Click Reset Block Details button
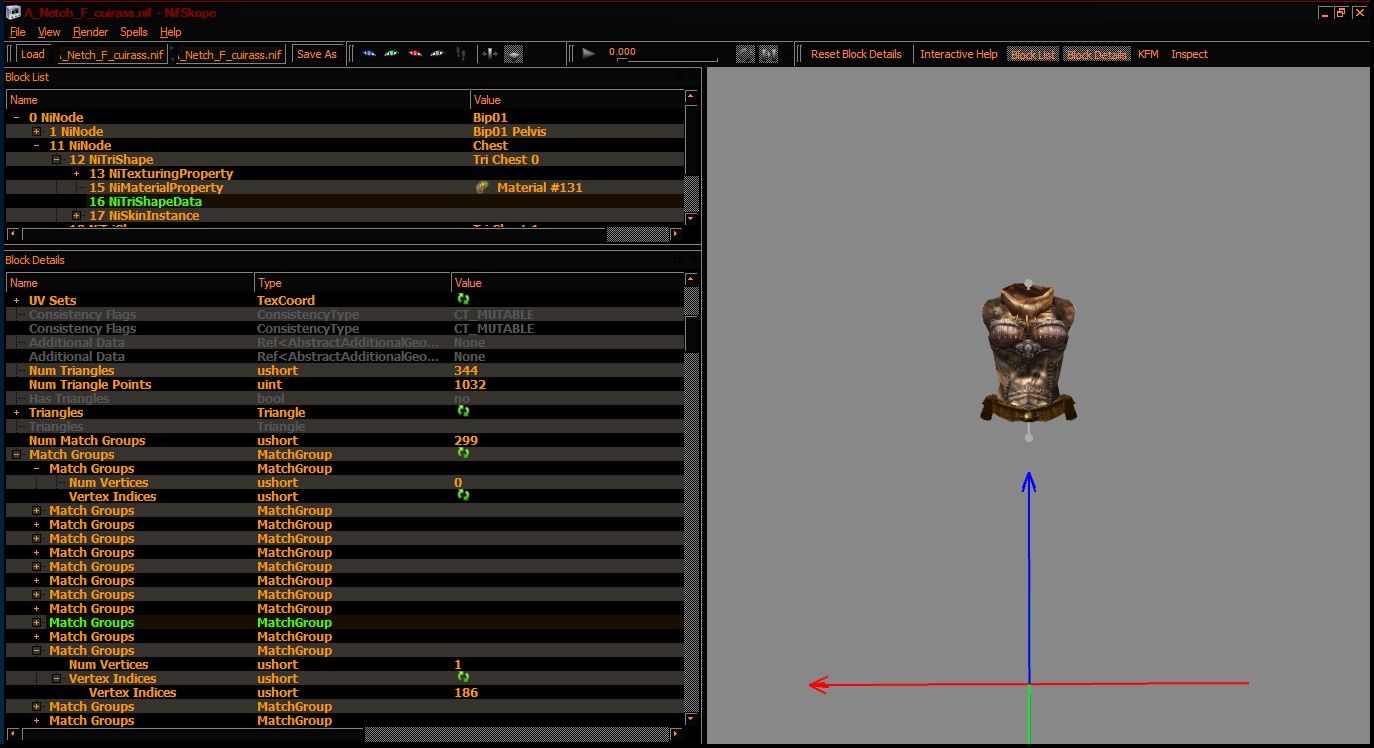Screen dimensions: 1374x748 [x=856, y=54]
